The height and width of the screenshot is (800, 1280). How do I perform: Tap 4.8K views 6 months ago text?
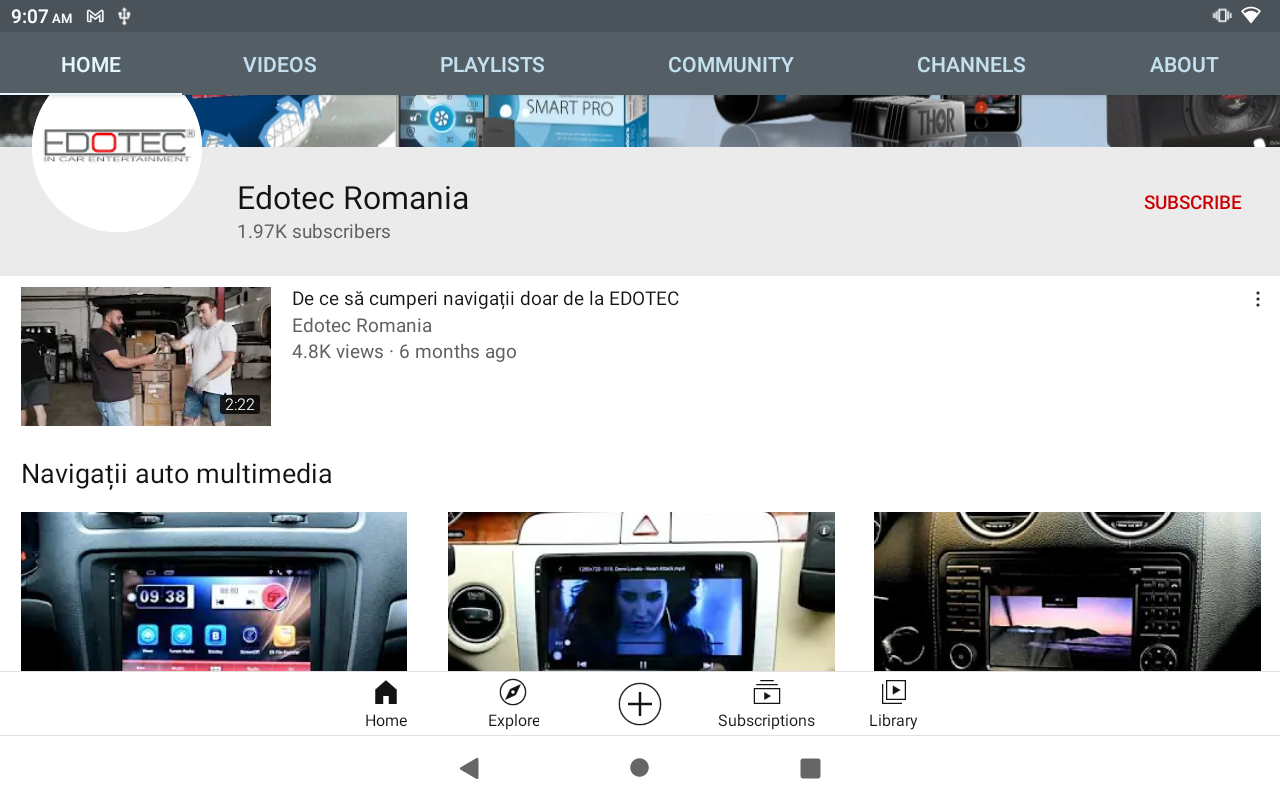404,352
